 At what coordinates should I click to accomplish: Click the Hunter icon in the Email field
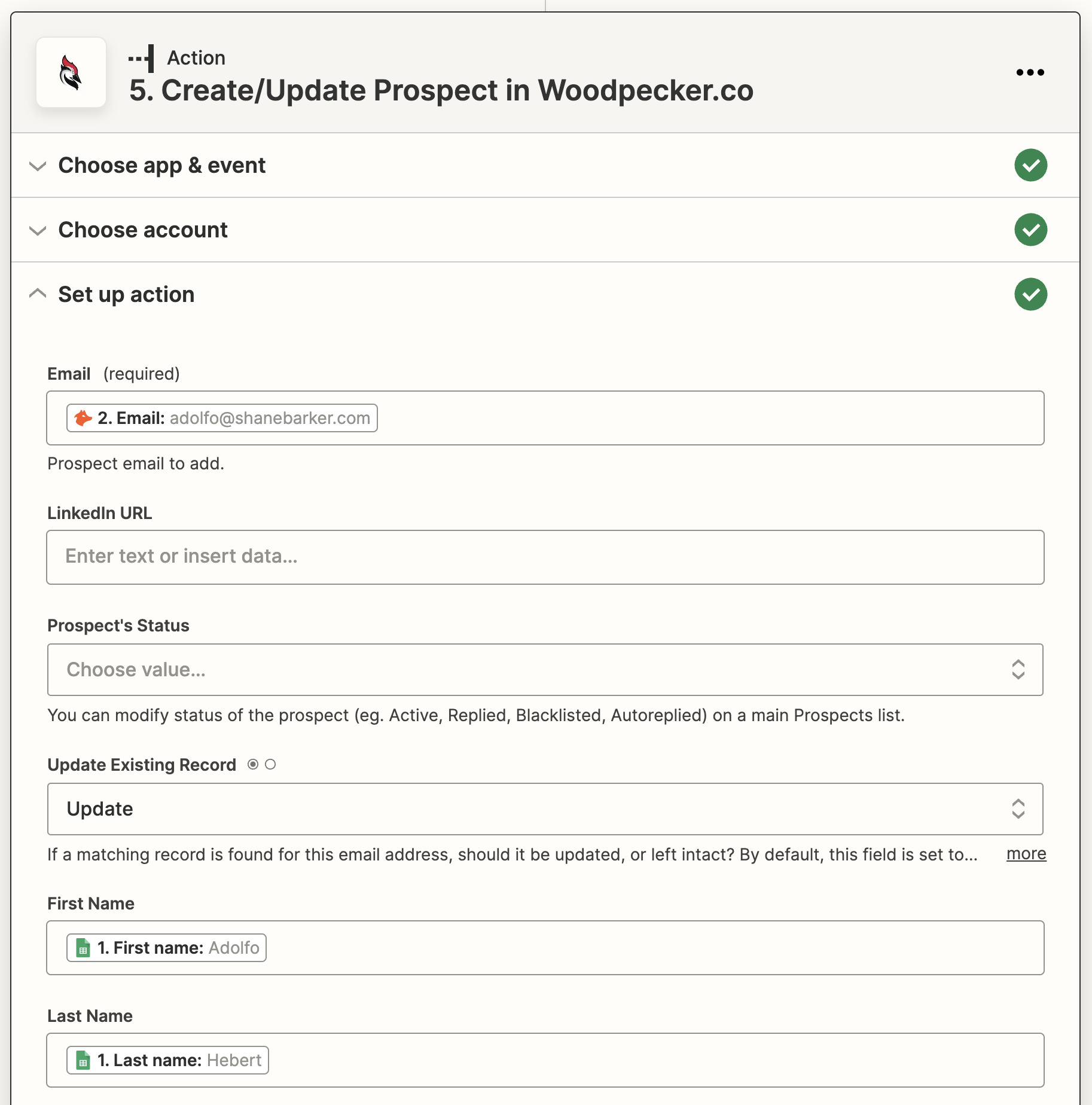point(84,418)
